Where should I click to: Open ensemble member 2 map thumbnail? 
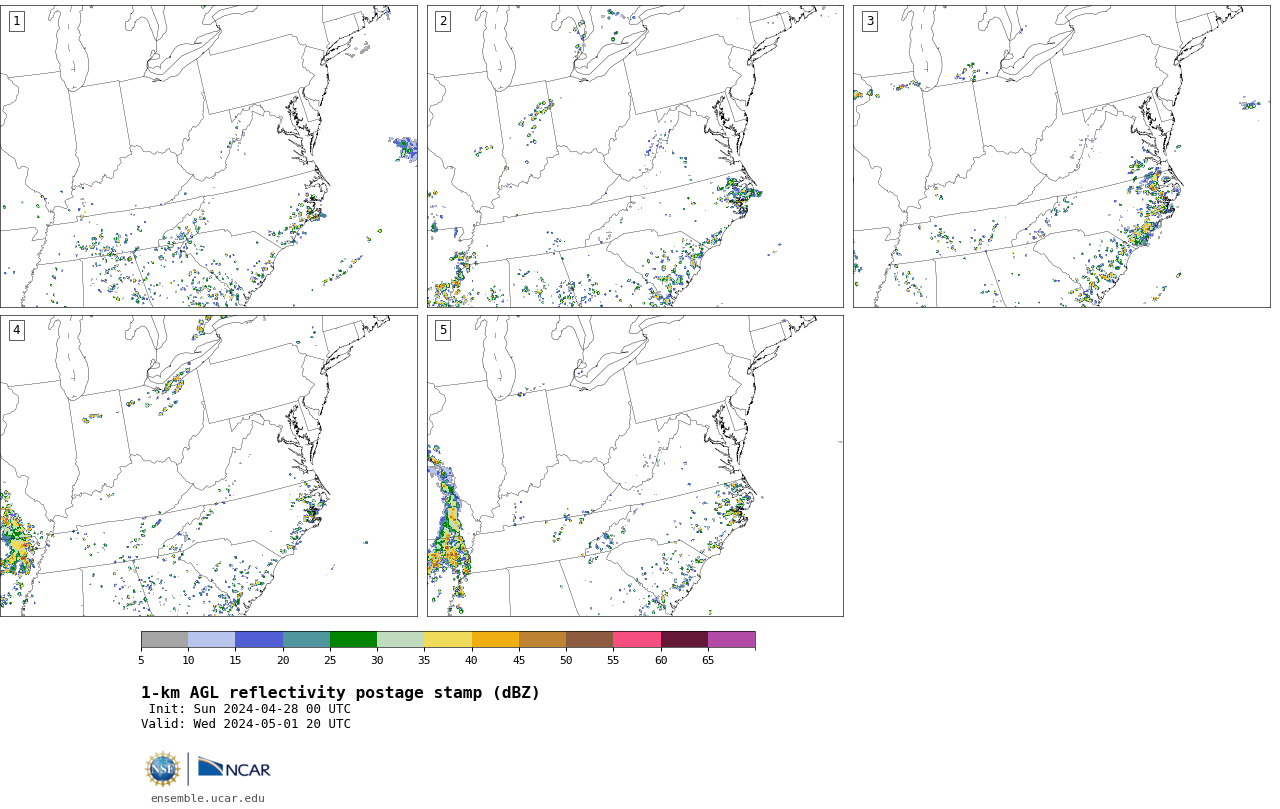pos(635,156)
